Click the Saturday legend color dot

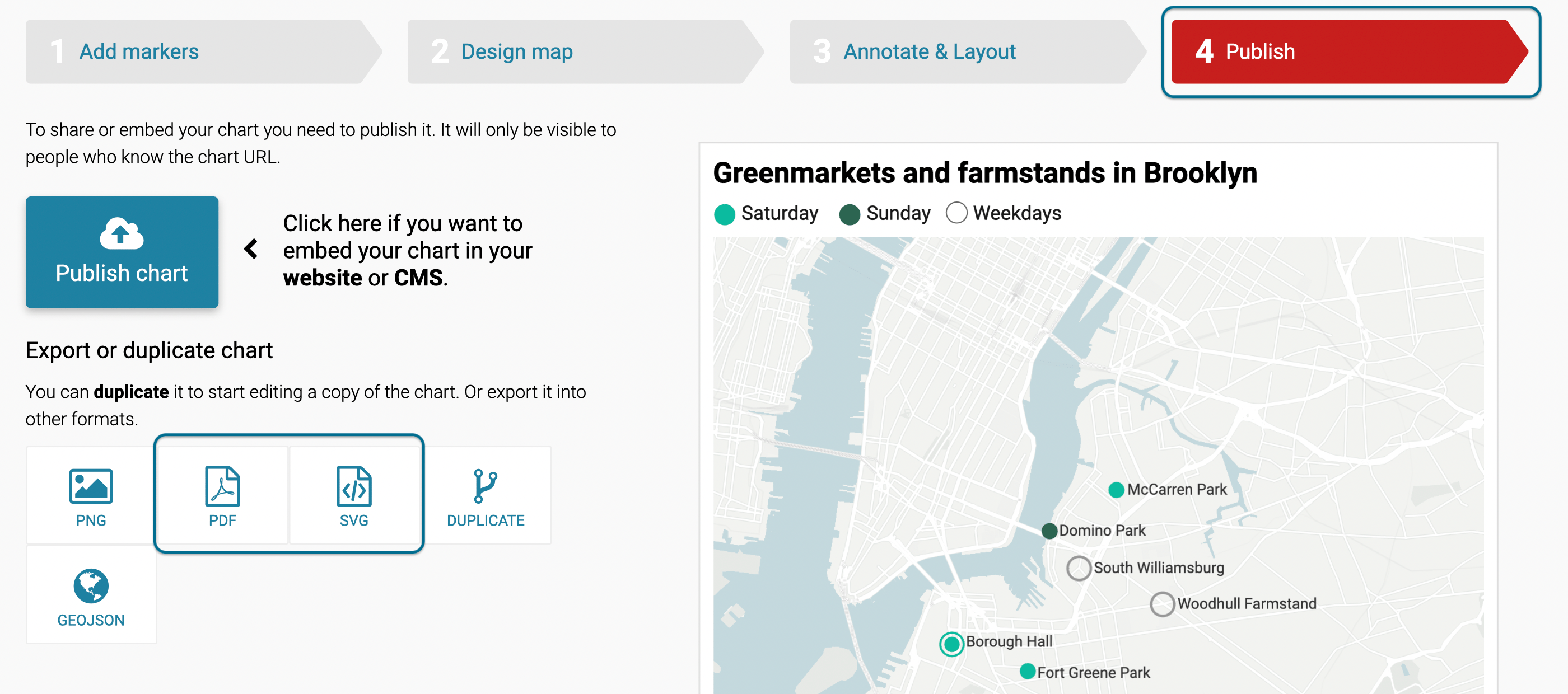click(724, 214)
